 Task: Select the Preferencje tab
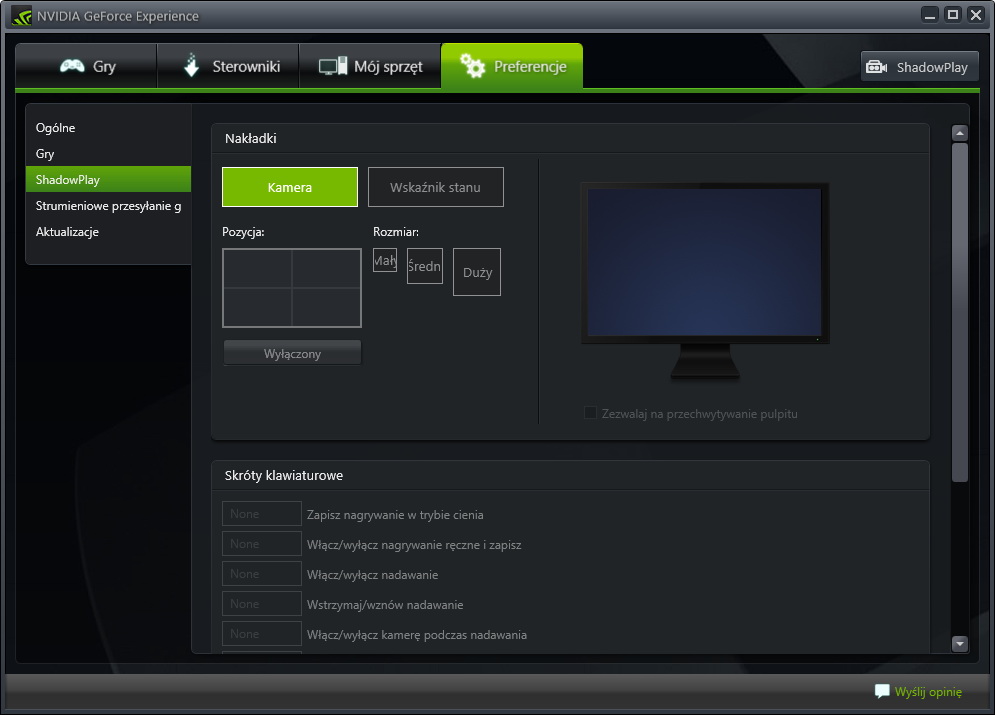click(512, 66)
